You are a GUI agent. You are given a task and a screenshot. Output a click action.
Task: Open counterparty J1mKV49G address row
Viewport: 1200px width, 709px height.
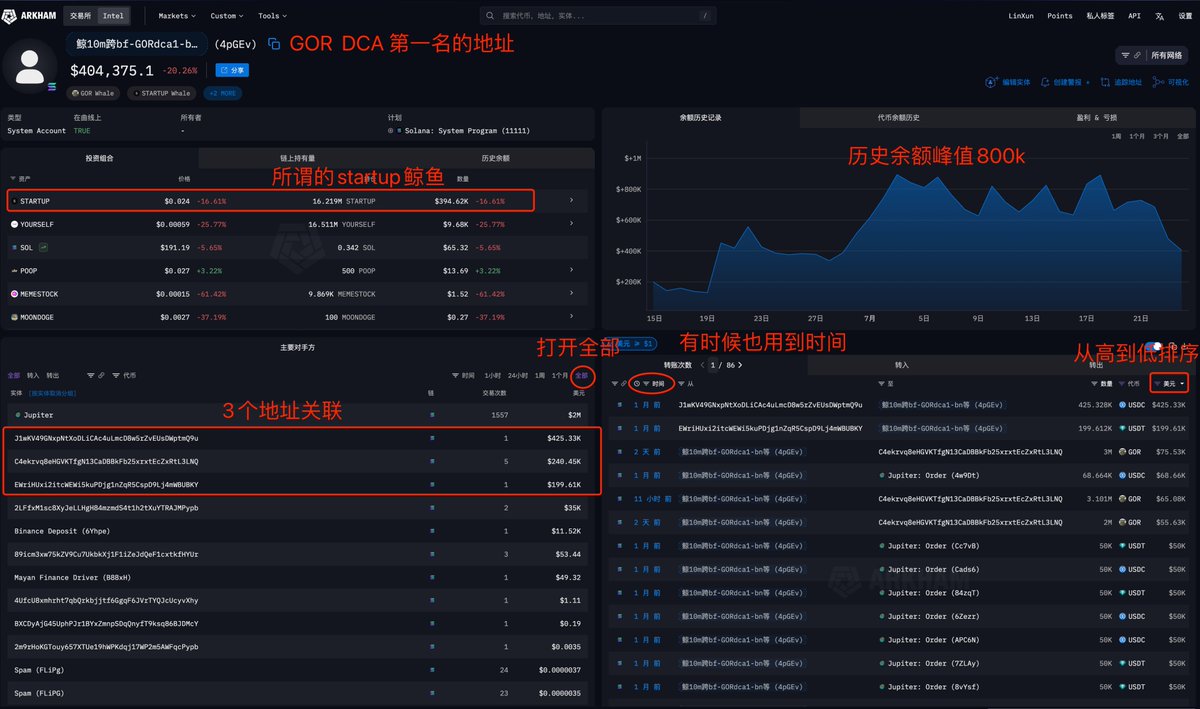coord(300,438)
